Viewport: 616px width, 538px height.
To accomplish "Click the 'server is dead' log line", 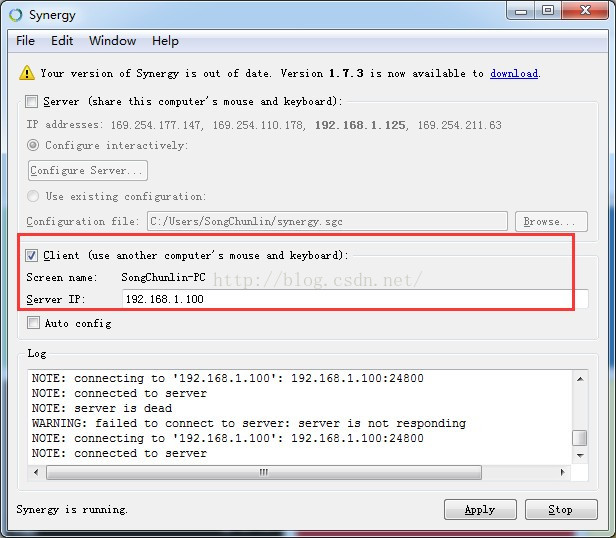I will (x=102, y=408).
